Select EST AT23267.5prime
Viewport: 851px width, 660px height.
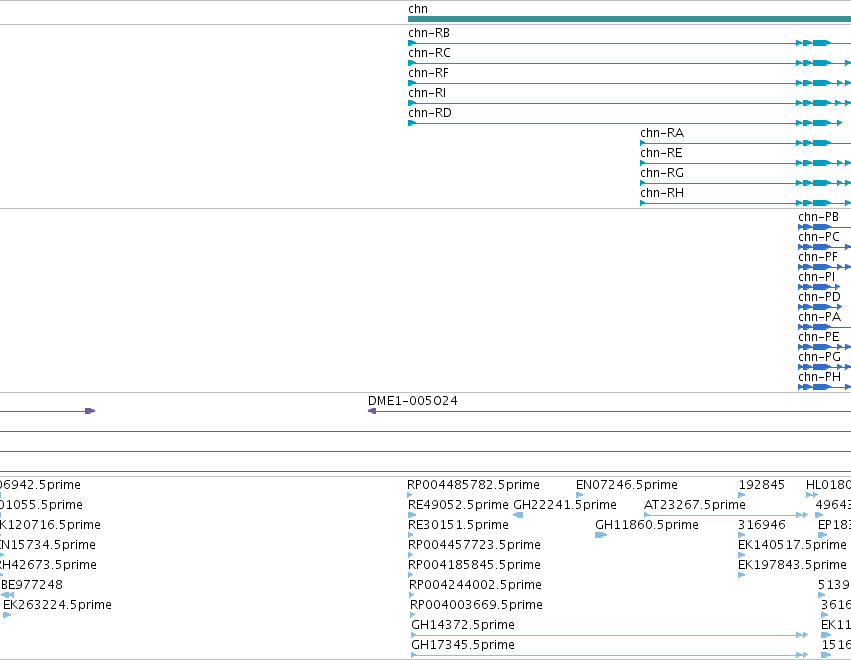[695, 505]
